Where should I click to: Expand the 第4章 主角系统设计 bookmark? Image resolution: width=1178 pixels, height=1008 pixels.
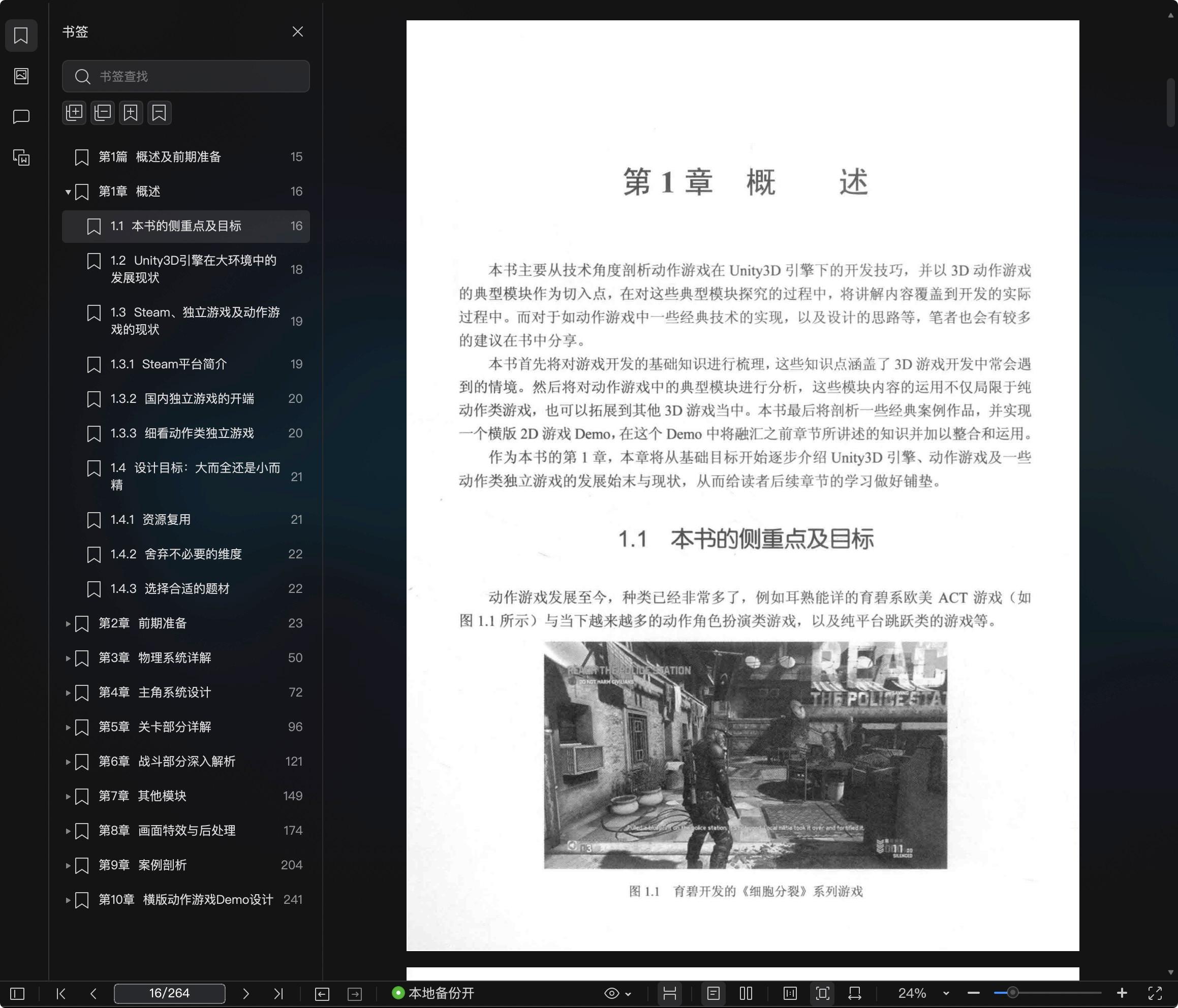[x=68, y=693]
